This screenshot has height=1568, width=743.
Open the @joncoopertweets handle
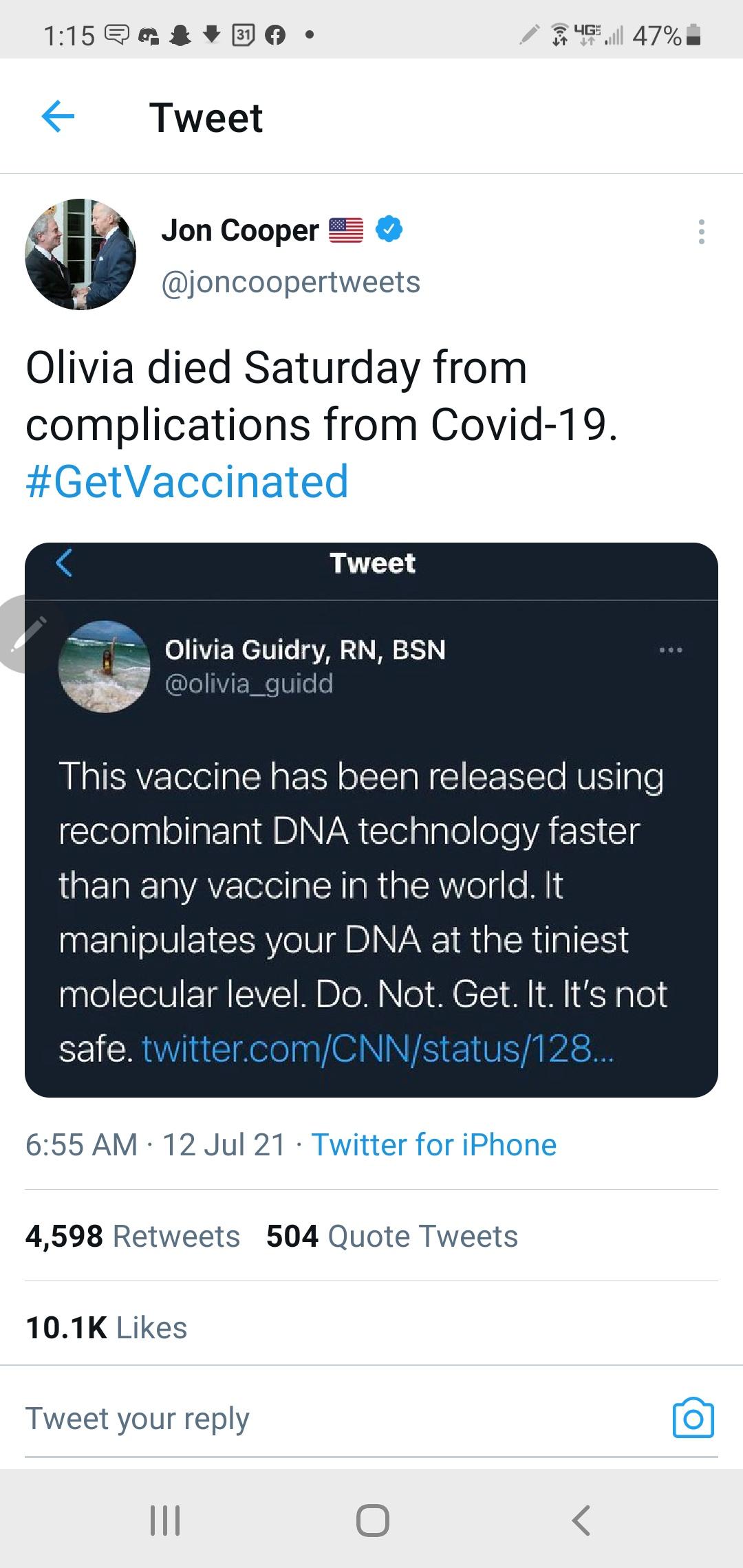[290, 282]
